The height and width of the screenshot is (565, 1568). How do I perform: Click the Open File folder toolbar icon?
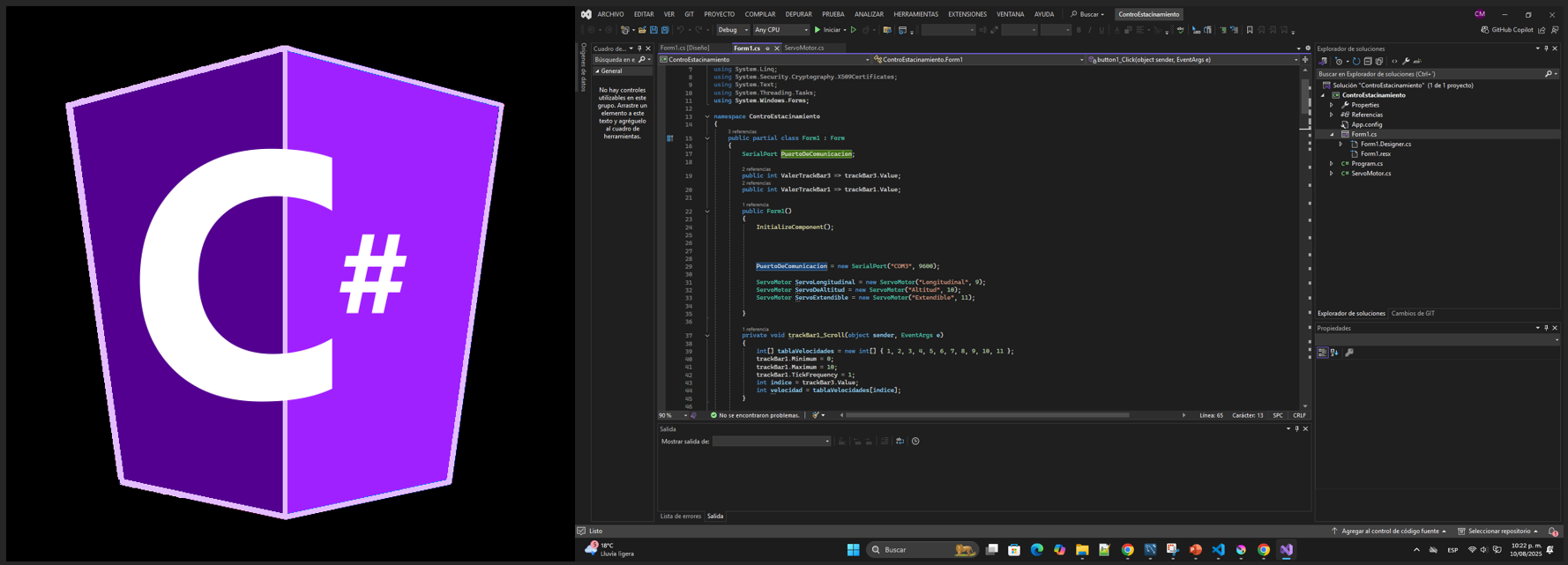(642, 30)
